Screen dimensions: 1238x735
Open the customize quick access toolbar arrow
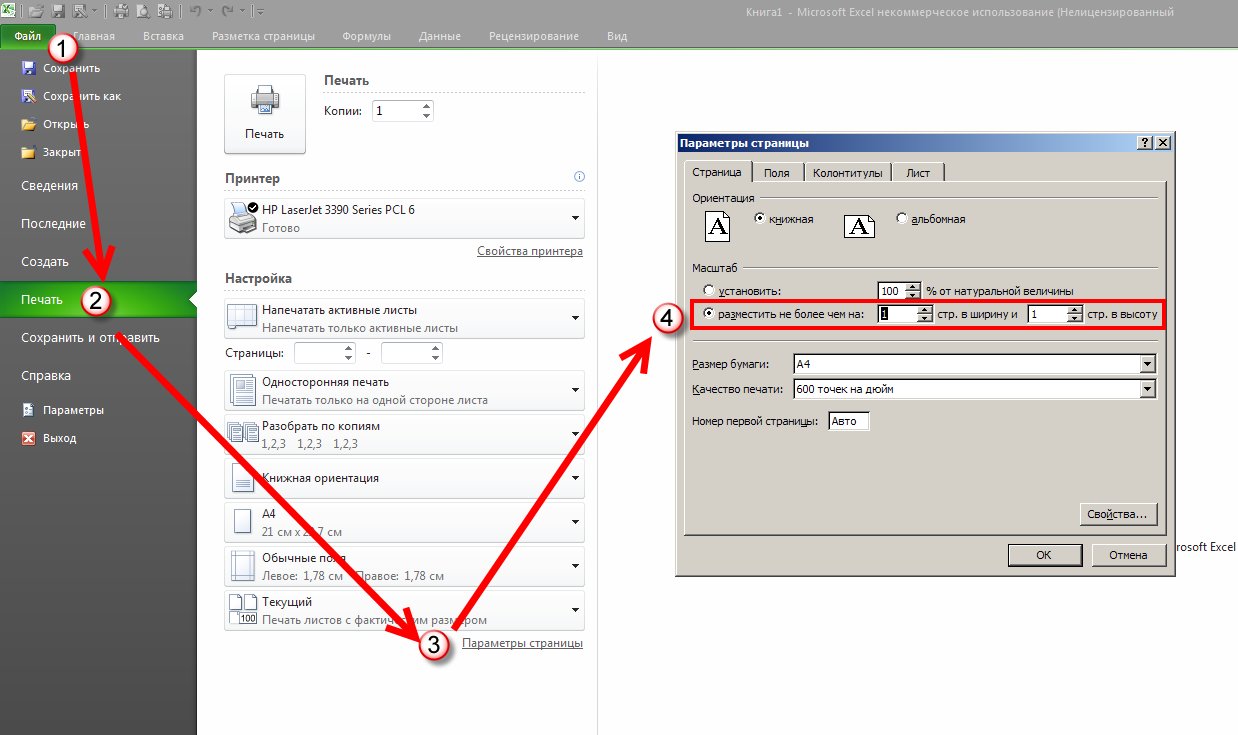point(260,12)
